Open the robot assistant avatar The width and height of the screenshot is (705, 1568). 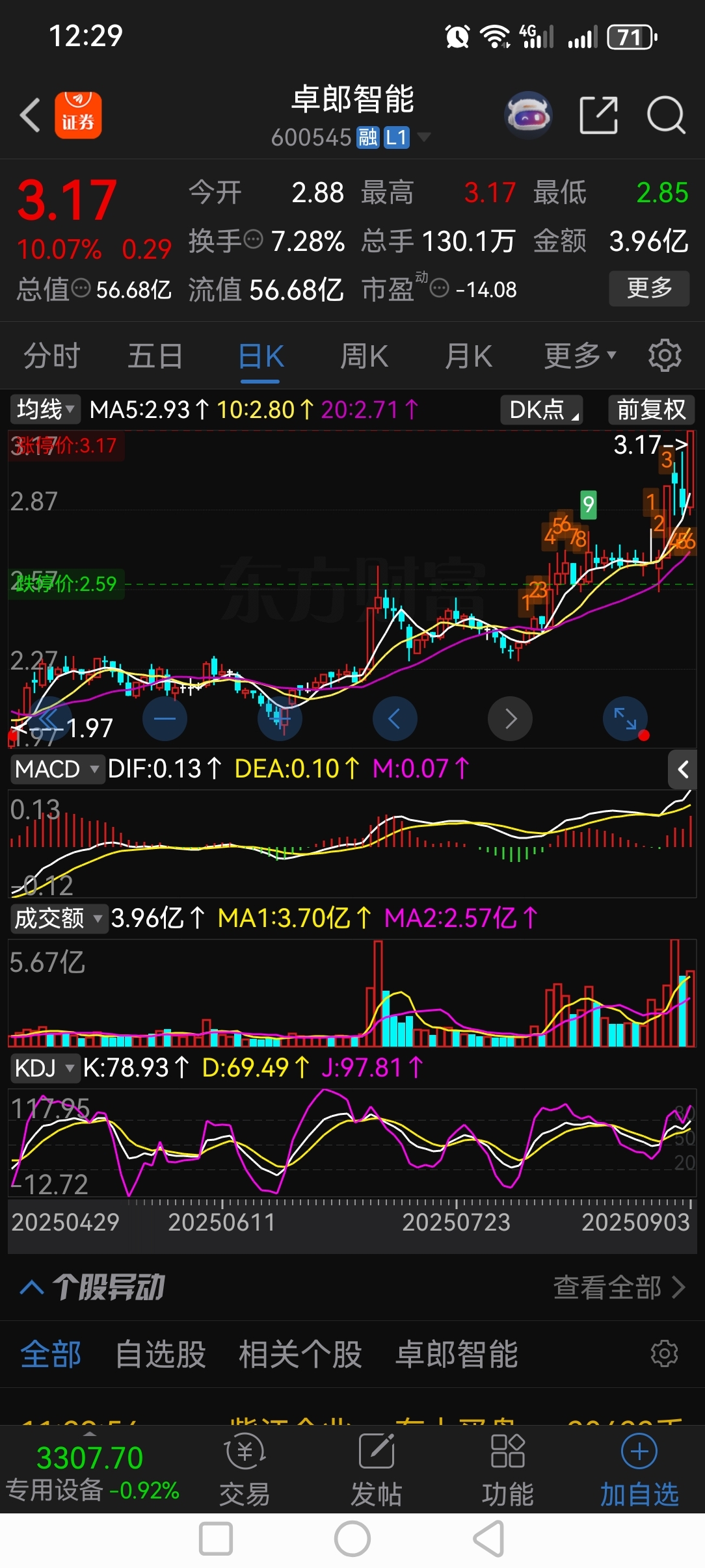(x=528, y=116)
